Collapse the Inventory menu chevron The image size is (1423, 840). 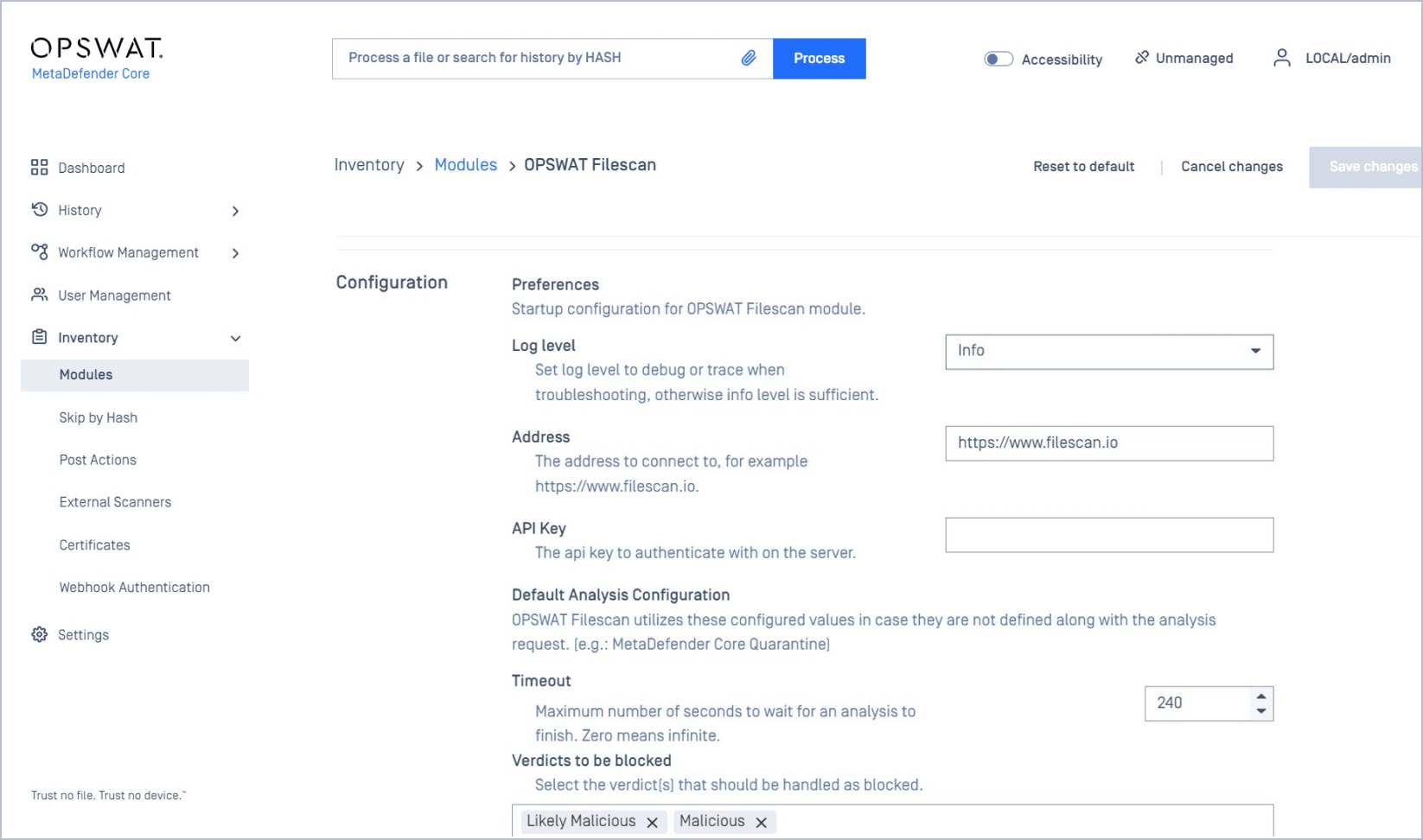(x=235, y=339)
